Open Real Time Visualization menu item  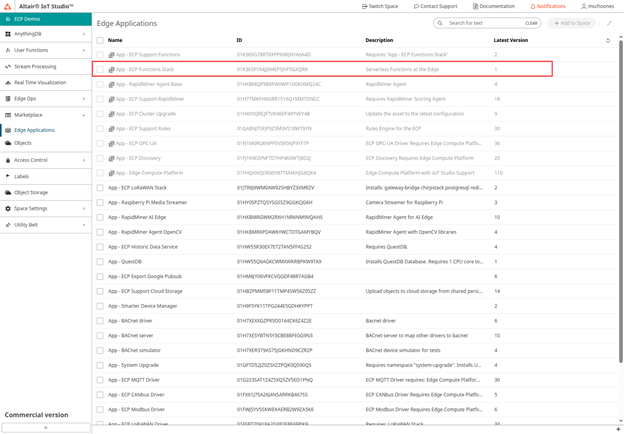(x=40, y=83)
